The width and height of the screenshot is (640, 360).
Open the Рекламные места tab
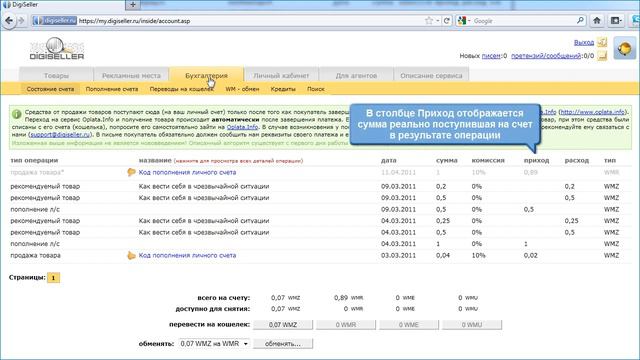131,76
